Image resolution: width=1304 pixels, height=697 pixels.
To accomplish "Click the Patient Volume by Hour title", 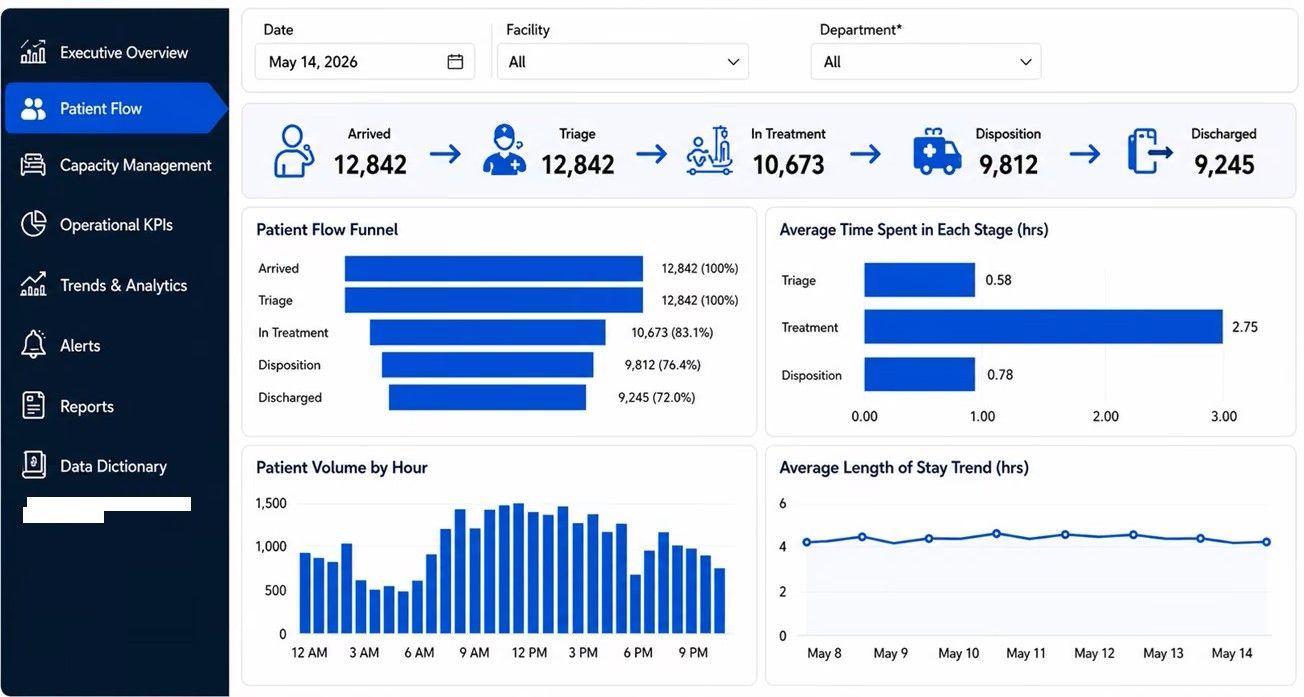I will click(342, 467).
